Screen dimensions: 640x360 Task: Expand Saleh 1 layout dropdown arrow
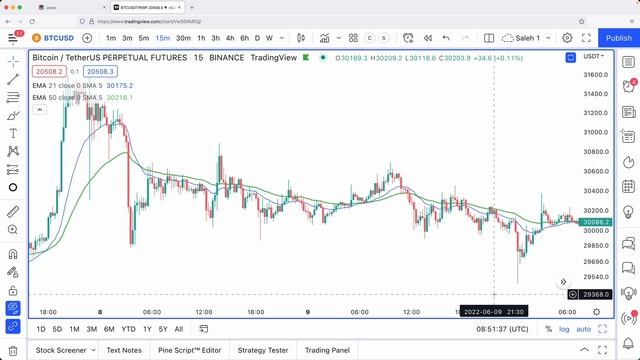point(548,38)
